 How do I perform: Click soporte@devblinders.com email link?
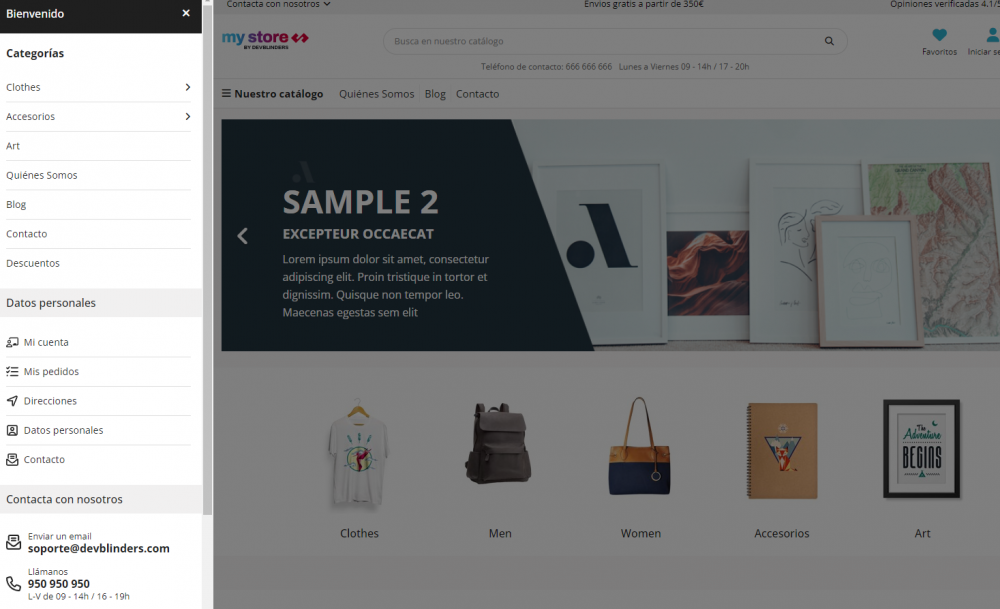99,548
